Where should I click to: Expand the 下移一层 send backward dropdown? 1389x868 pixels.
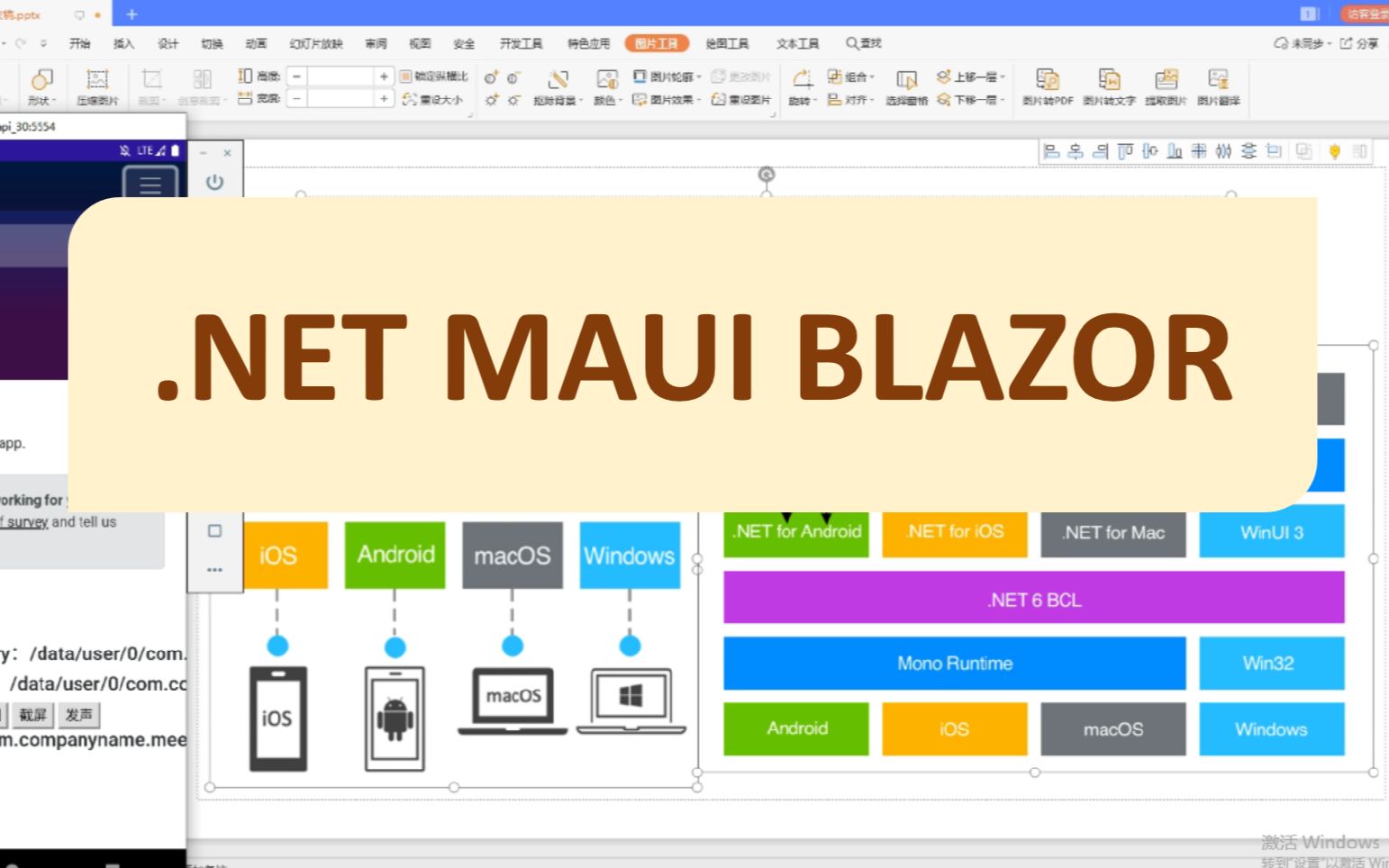coord(1002,100)
